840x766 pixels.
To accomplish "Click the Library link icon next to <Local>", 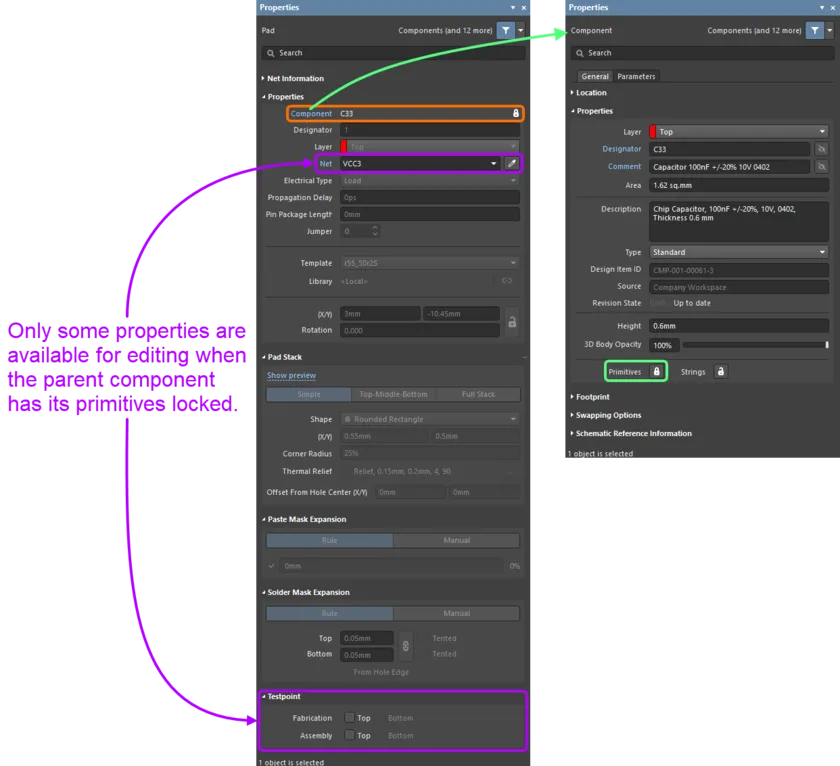I will pos(507,281).
